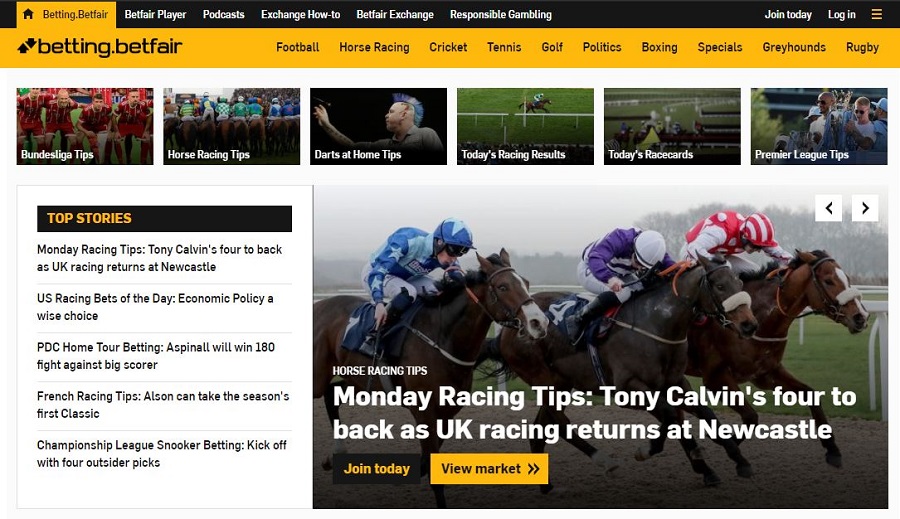Open Today's Racecards thumbnail

[x=672, y=126]
